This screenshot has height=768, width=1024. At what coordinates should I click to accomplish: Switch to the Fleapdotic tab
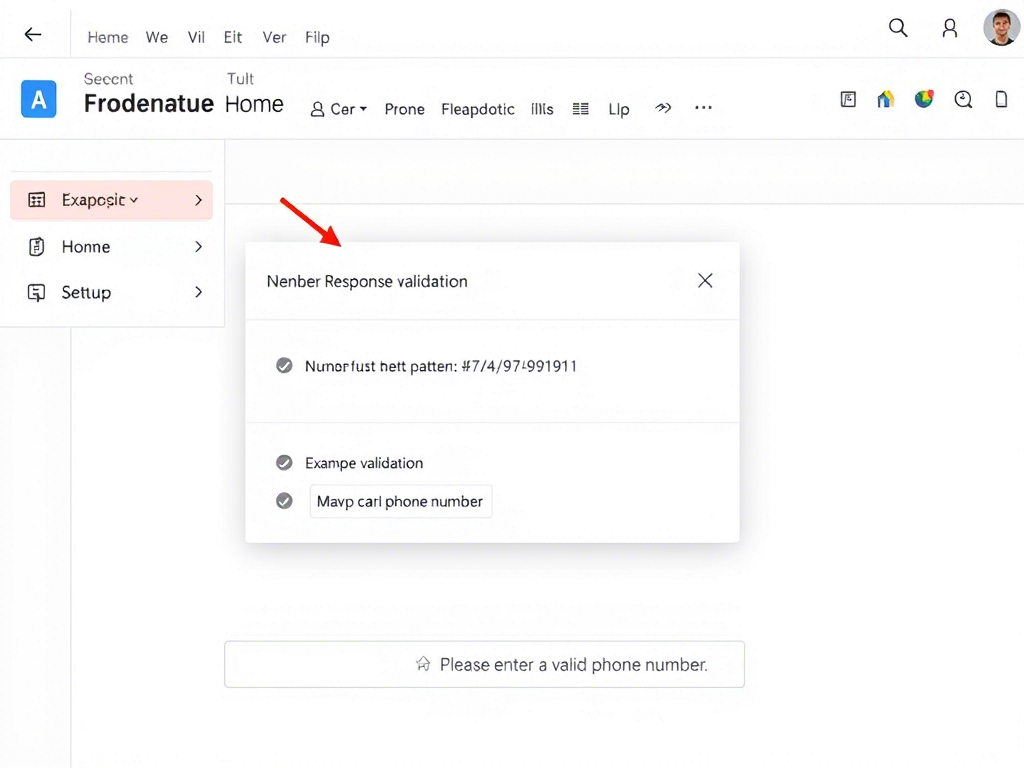(x=478, y=109)
